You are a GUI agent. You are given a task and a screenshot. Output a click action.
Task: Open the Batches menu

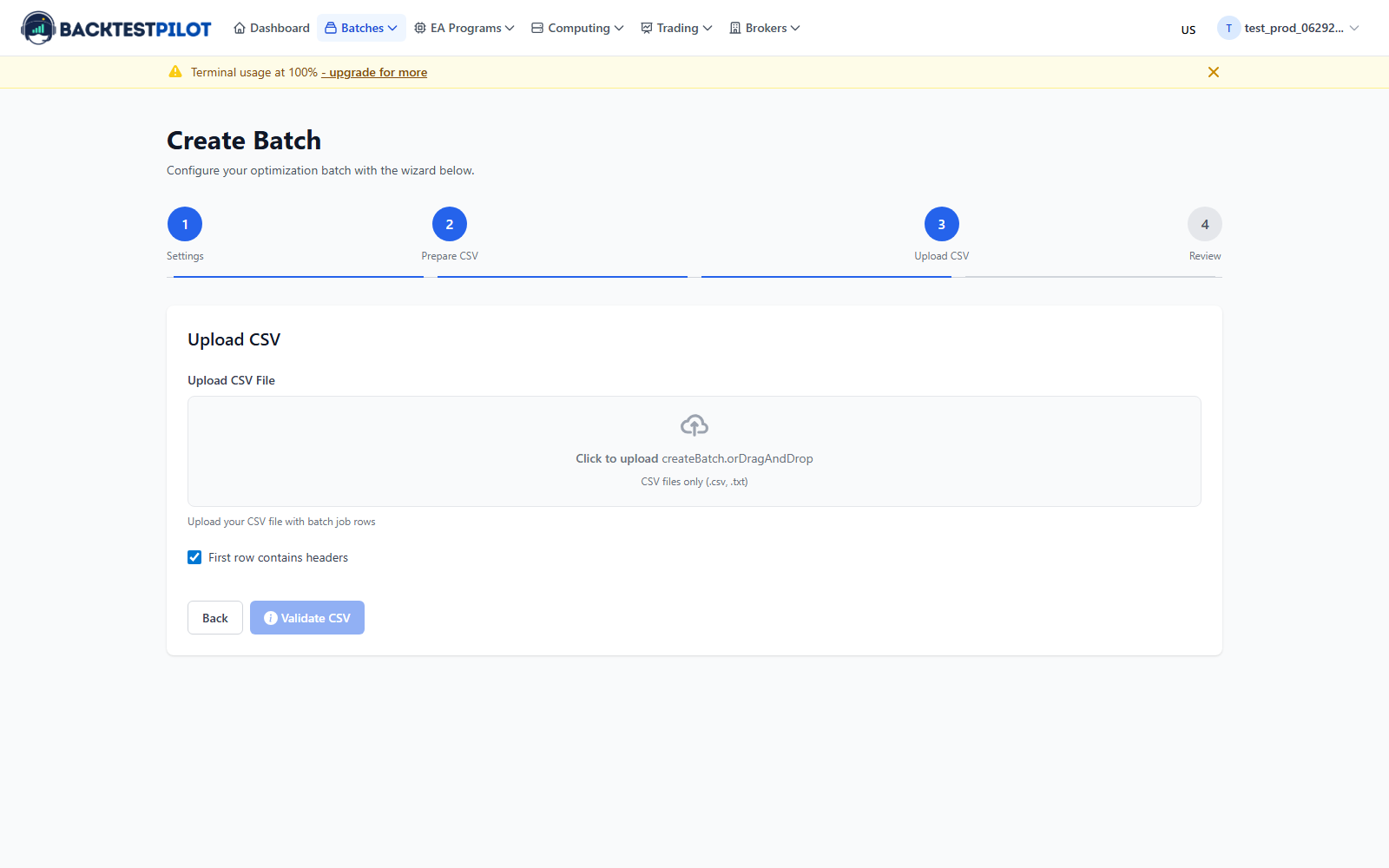(361, 28)
